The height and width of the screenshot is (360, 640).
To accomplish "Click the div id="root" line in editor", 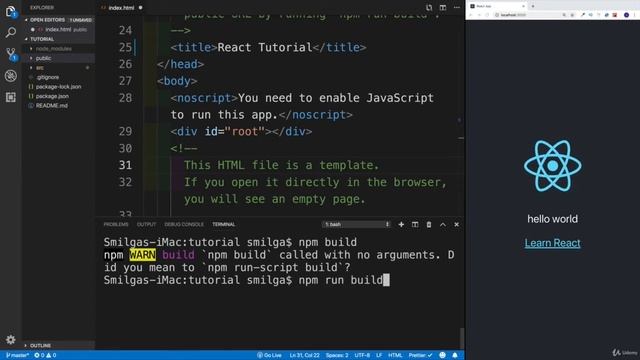I will (241, 131).
